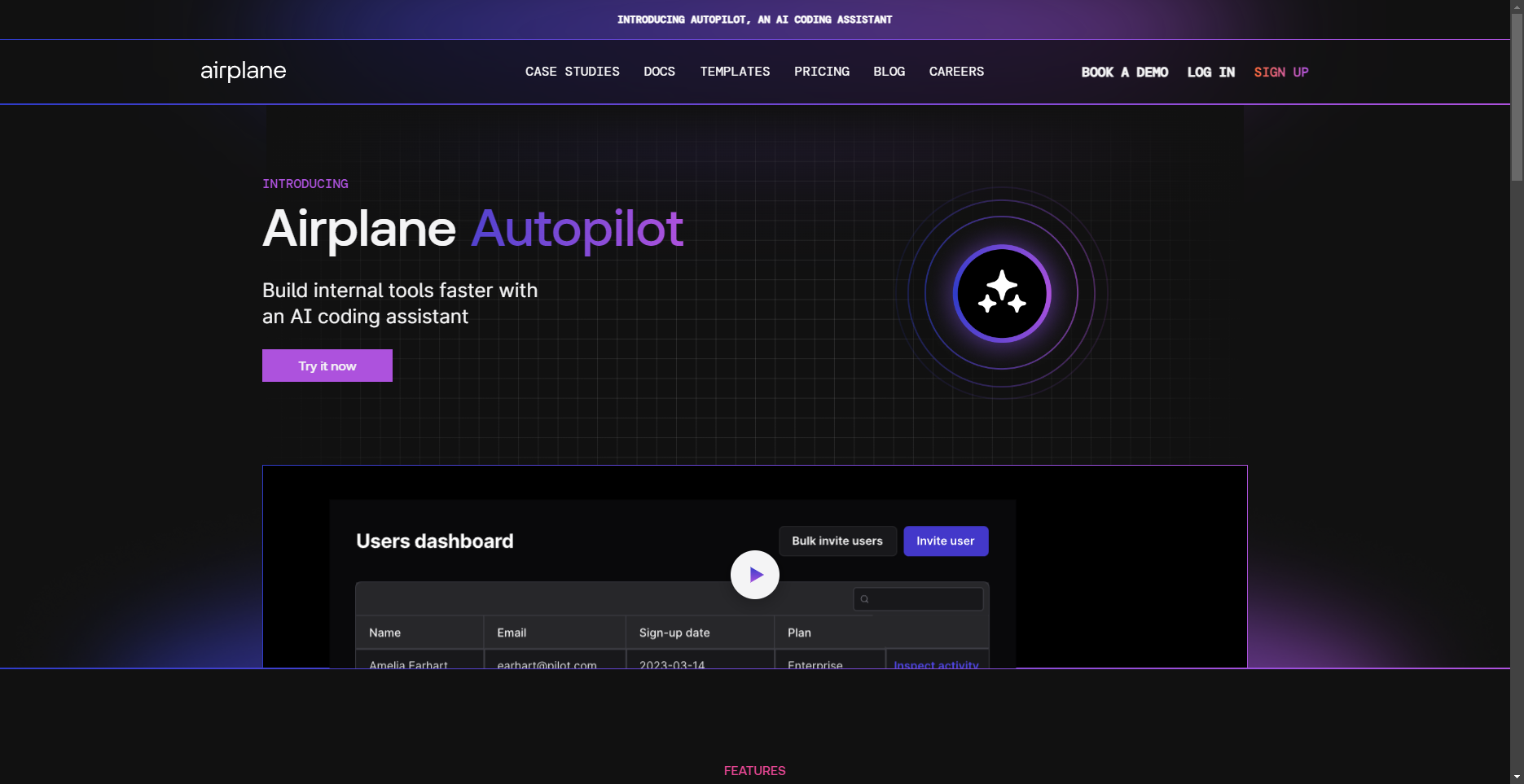Click the airplane logo
The width and height of the screenshot is (1524, 784).
(x=243, y=72)
